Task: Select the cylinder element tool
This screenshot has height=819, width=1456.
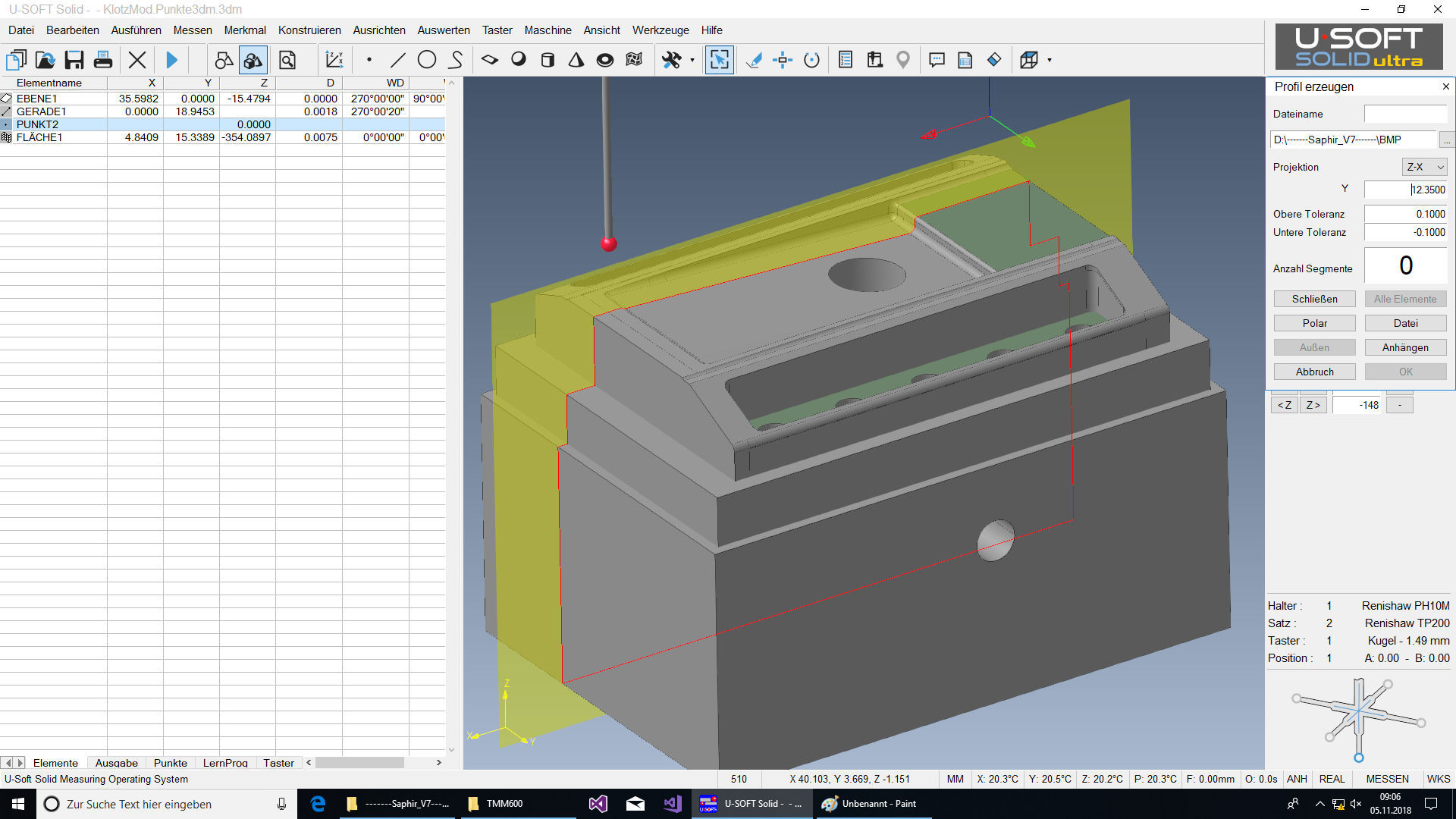Action: point(548,59)
